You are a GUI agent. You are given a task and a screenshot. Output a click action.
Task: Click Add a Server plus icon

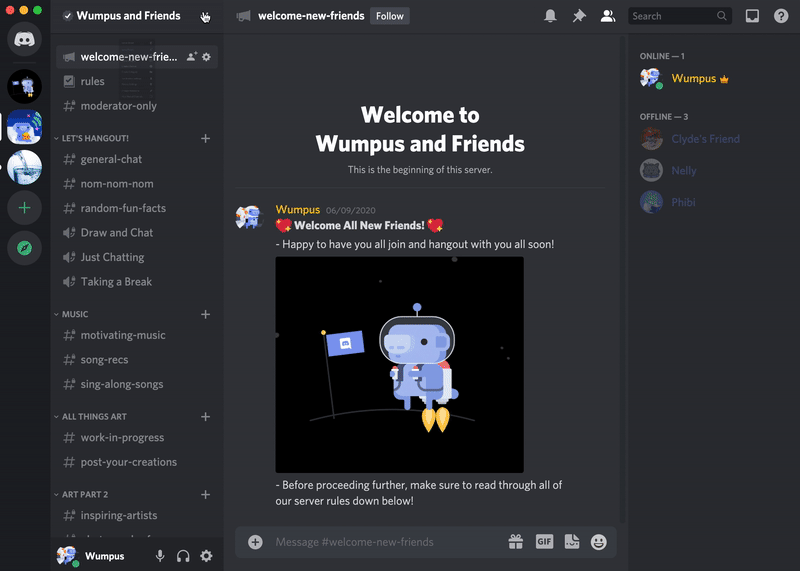click(x=24, y=208)
